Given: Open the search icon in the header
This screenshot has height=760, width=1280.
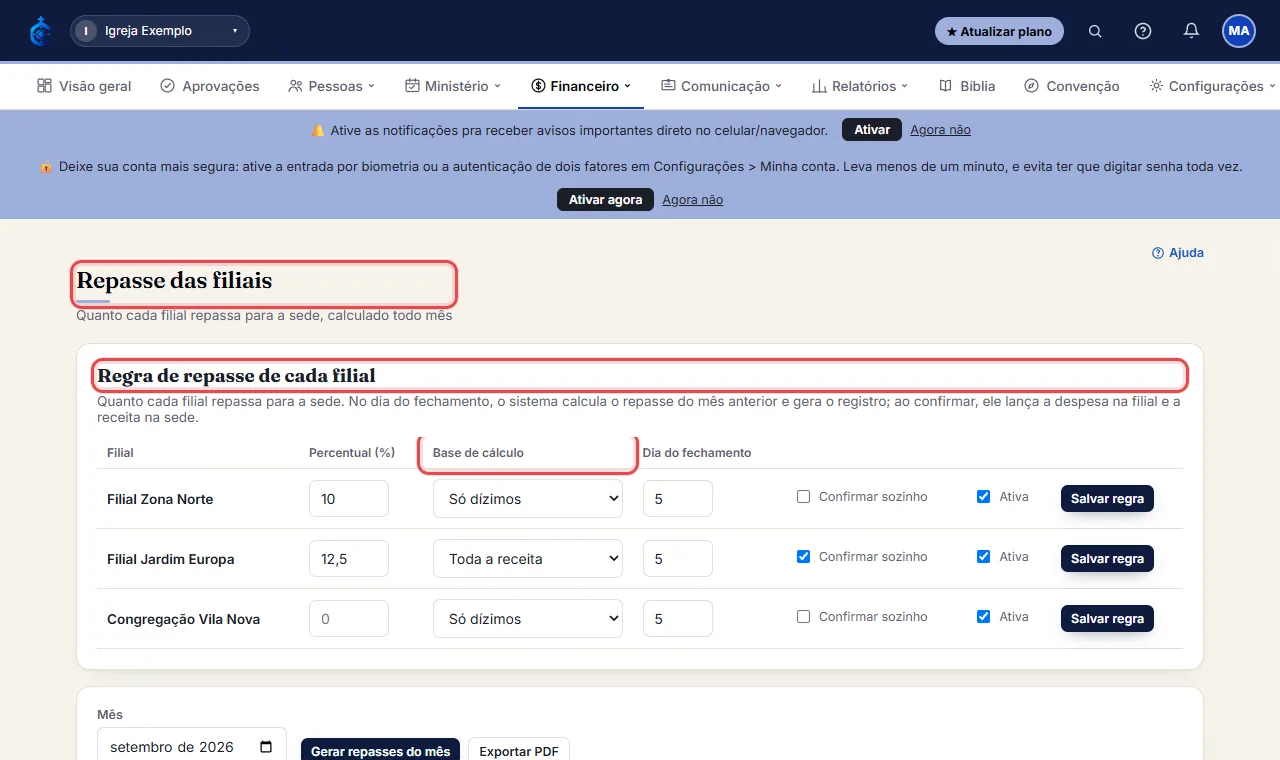Looking at the screenshot, I should pos(1095,31).
